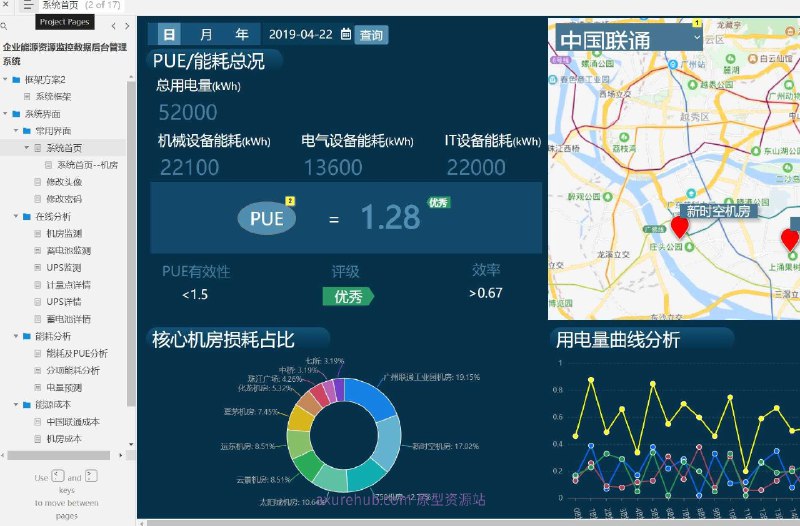Click the 查询 query button

click(371, 35)
